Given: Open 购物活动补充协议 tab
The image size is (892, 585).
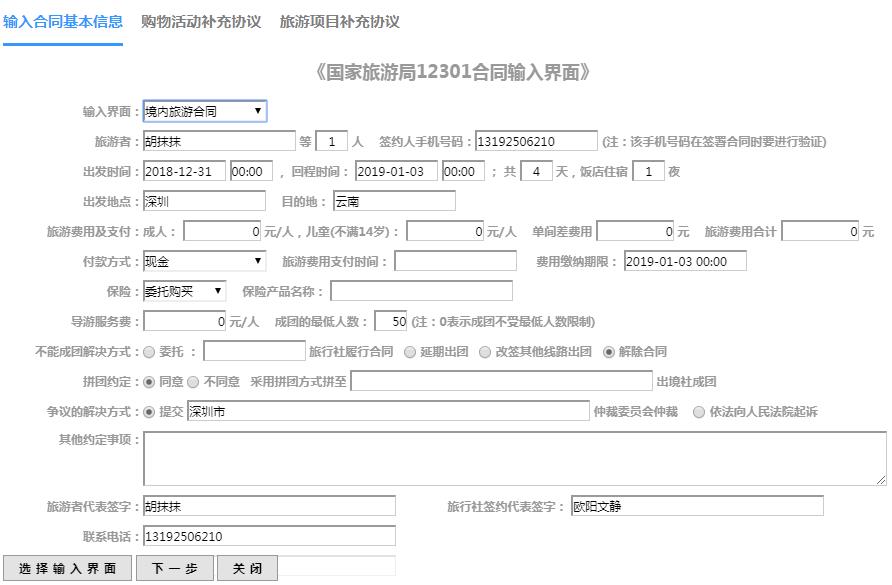Looking at the screenshot, I should [x=201, y=22].
